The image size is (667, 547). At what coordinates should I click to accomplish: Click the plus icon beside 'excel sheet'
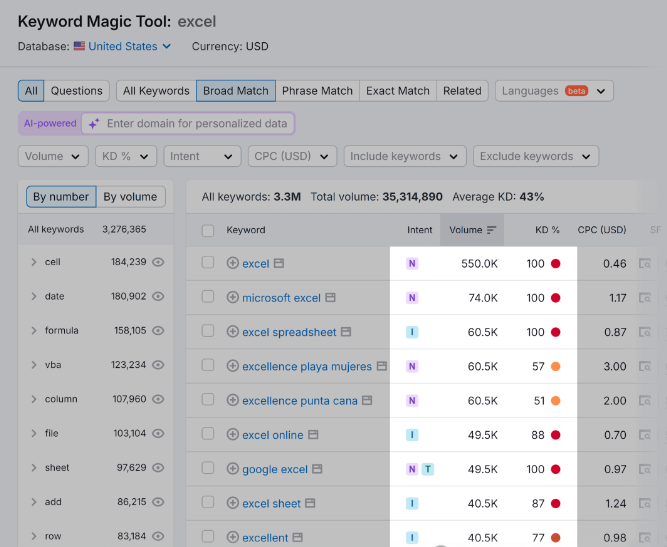pyautogui.click(x=233, y=504)
